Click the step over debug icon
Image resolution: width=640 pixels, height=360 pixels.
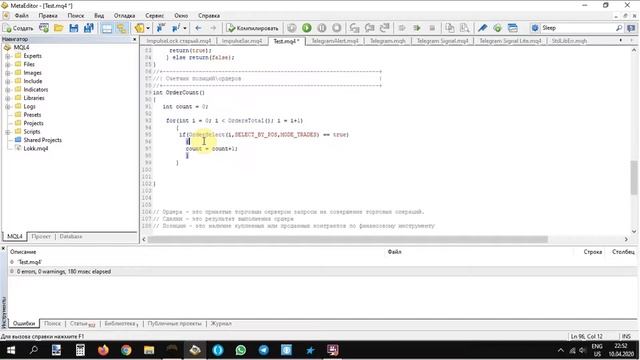pos(369,28)
